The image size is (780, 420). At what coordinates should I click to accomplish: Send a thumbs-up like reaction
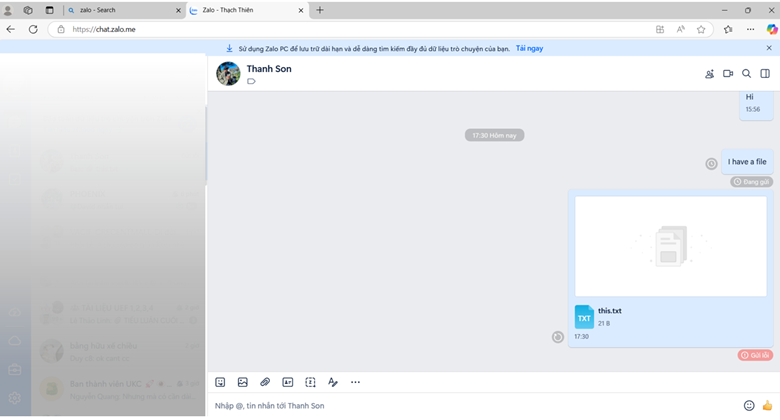[767, 405]
